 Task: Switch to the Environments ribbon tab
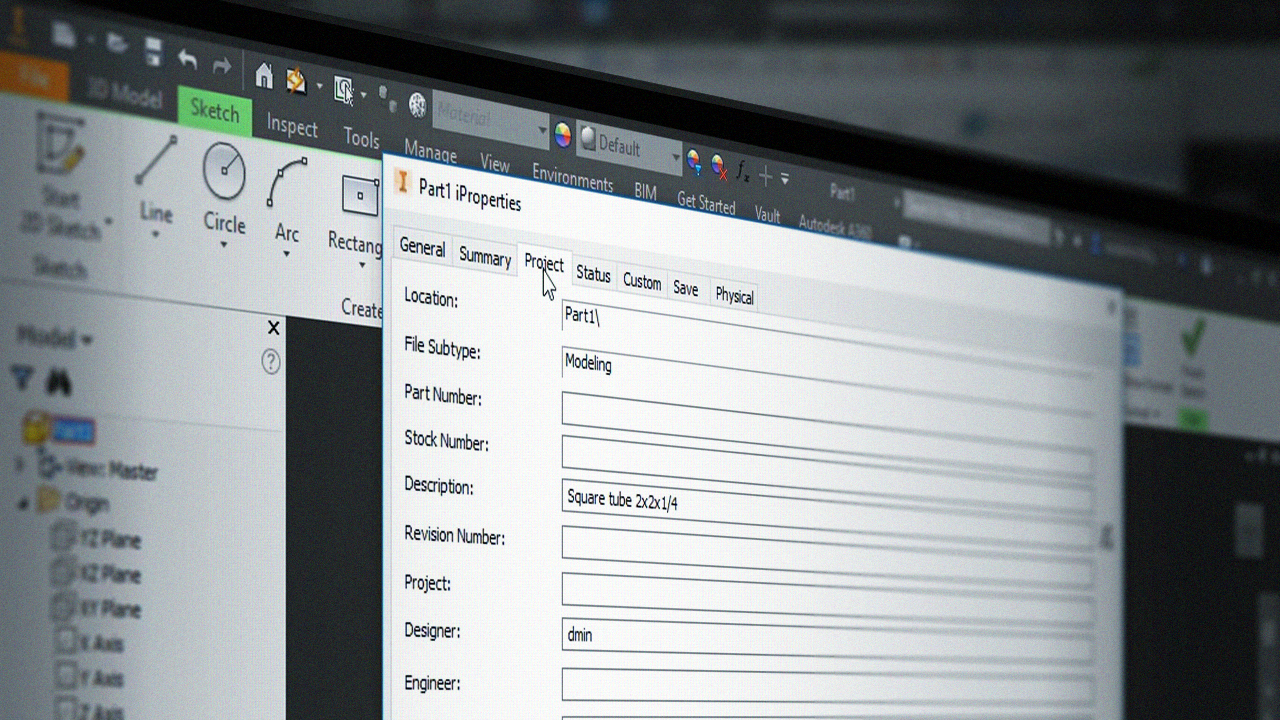point(572,179)
